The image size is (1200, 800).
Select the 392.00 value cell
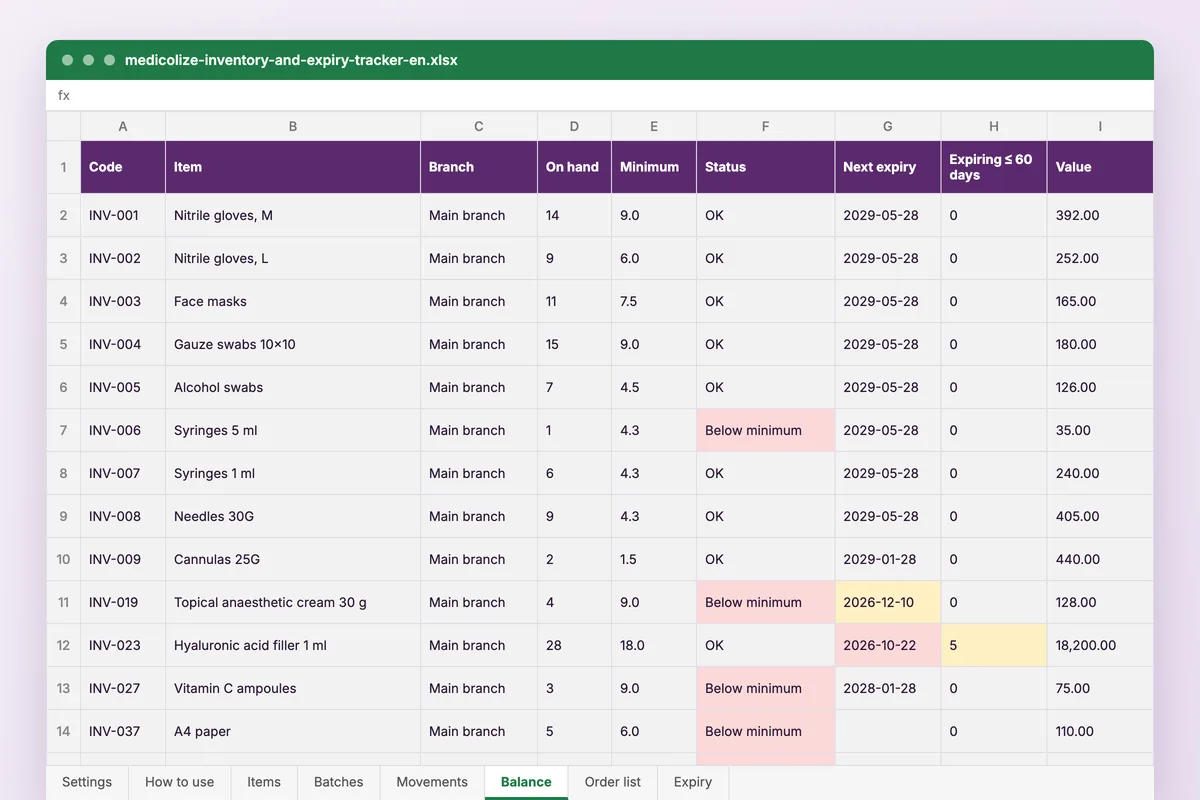tap(1100, 215)
